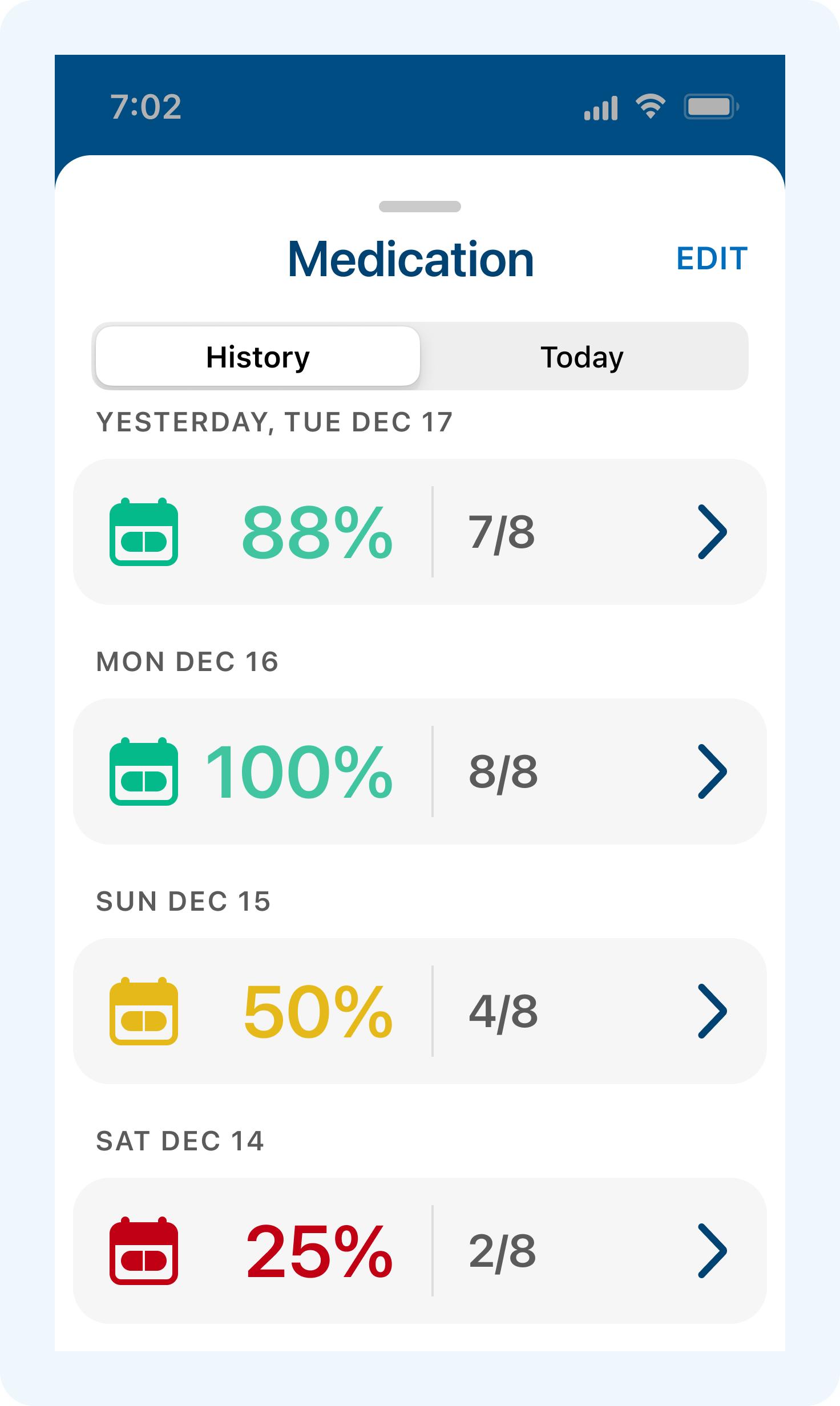Switch to the Today tab
The height and width of the screenshot is (1406, 840).
(582, 357)
